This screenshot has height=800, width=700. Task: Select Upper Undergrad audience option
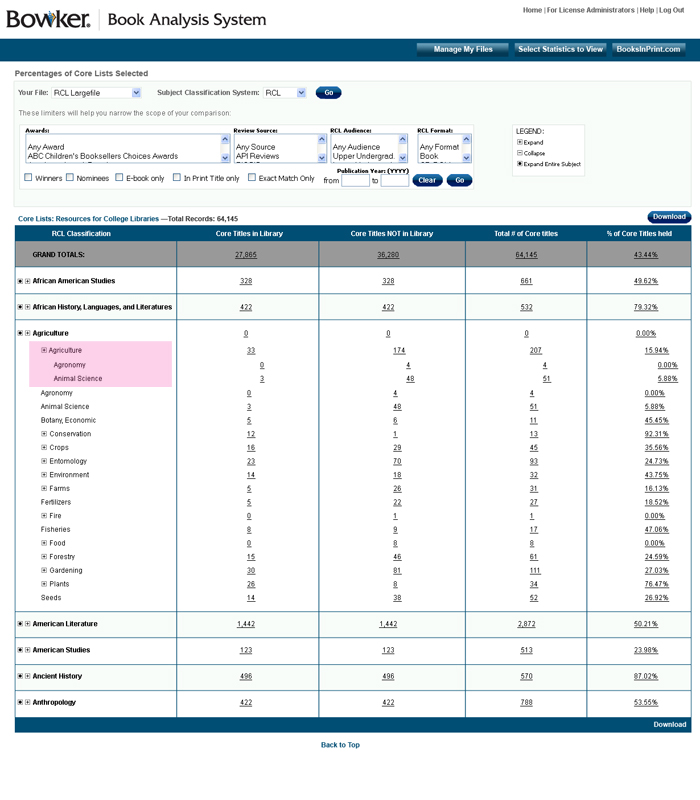pos(363,156)
